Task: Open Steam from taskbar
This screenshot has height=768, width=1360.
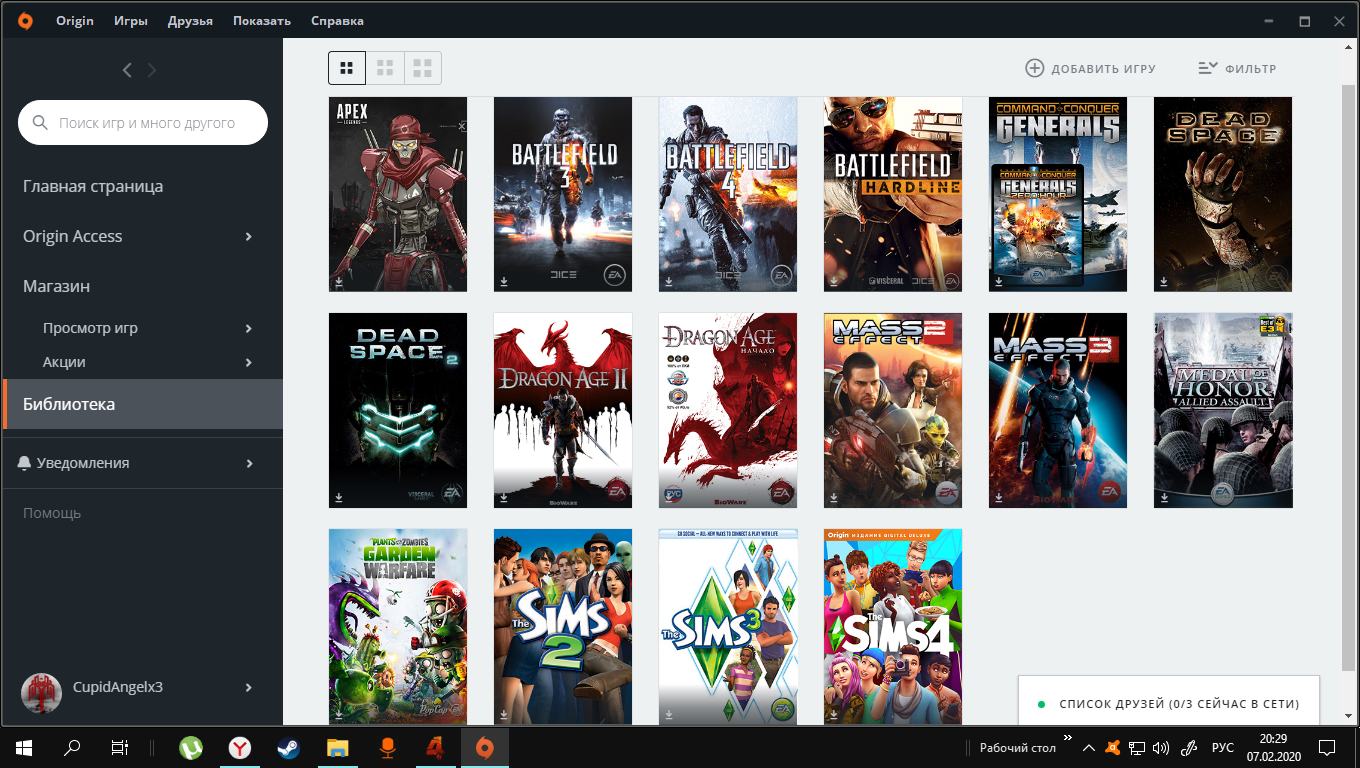Action: point(288,747)
